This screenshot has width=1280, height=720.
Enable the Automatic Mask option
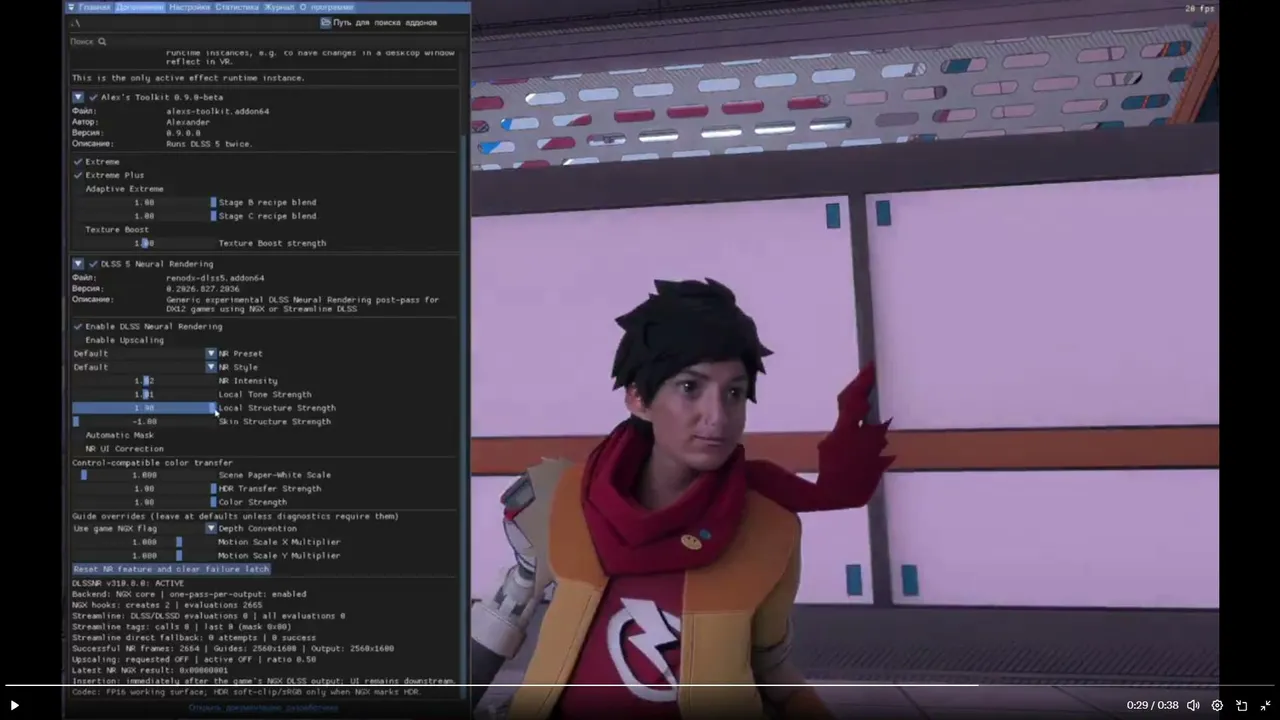(x=77, y=435)
